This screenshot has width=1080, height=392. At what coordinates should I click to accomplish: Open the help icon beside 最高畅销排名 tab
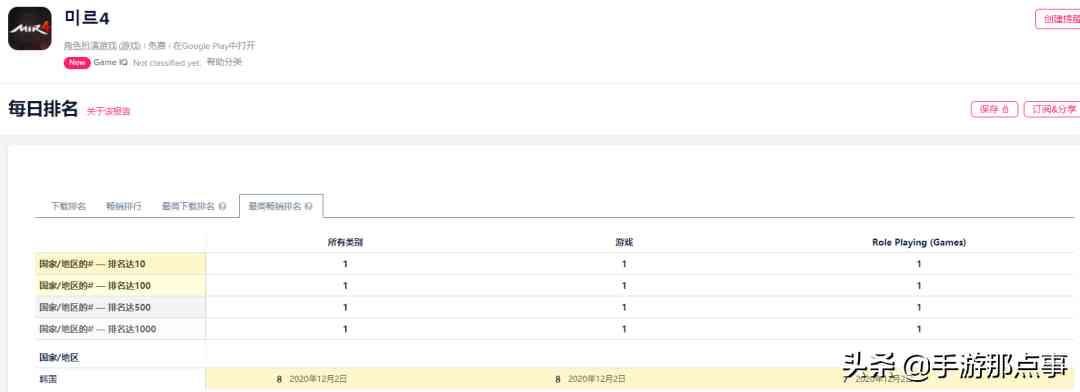tap(309, 207)
